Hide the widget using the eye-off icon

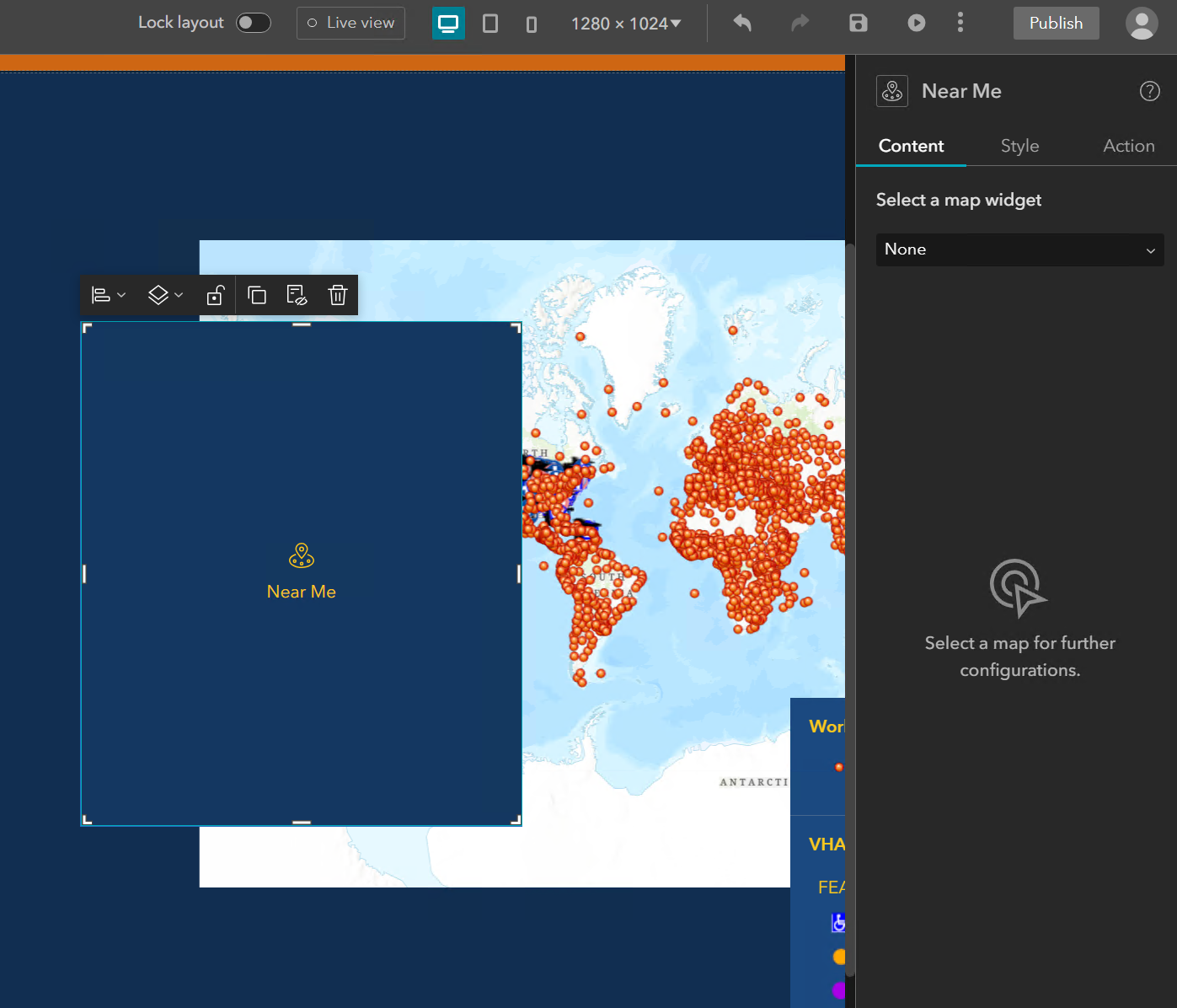pos(297,295)
